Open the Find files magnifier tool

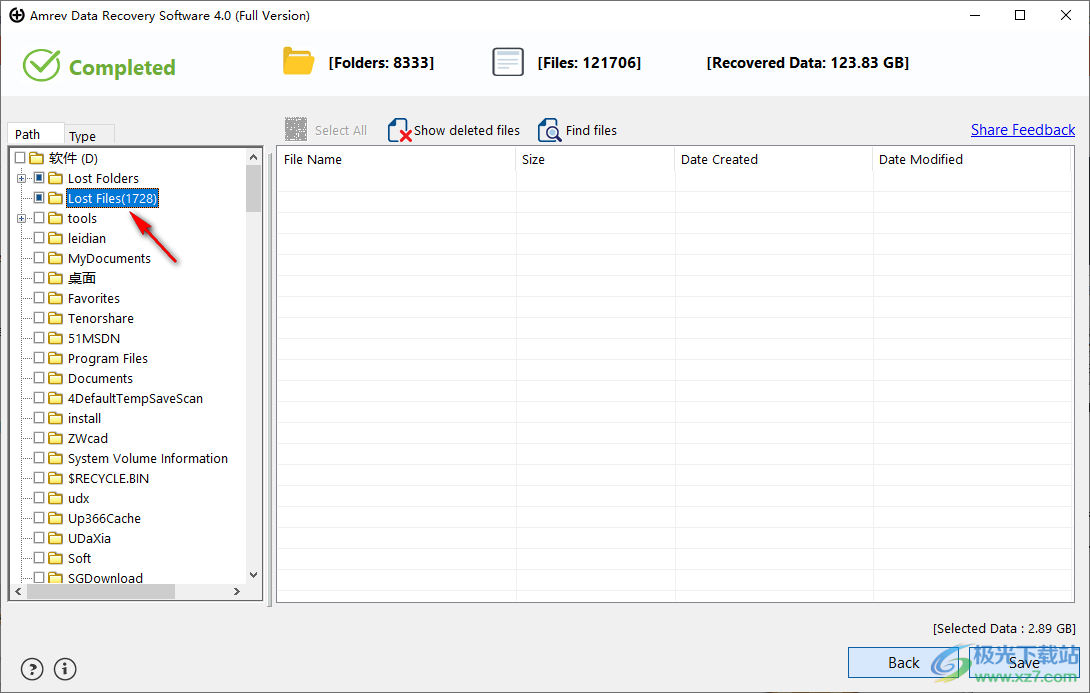point(549,130)
